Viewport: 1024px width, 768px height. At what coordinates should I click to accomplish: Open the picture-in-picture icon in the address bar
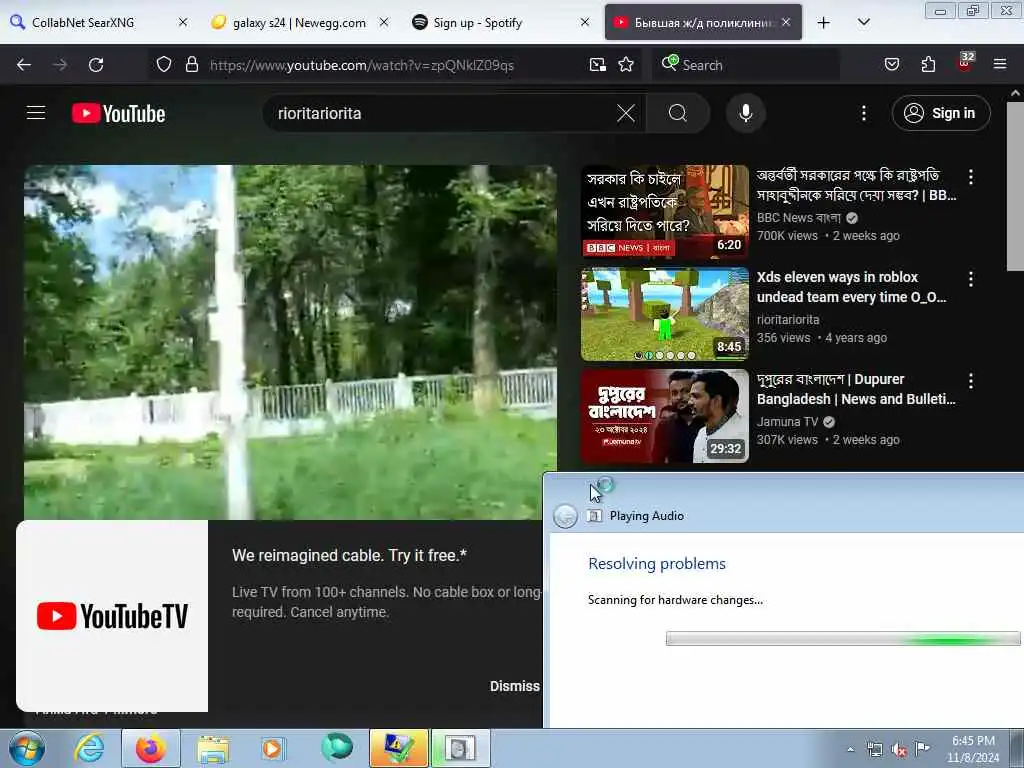(598, 65)
